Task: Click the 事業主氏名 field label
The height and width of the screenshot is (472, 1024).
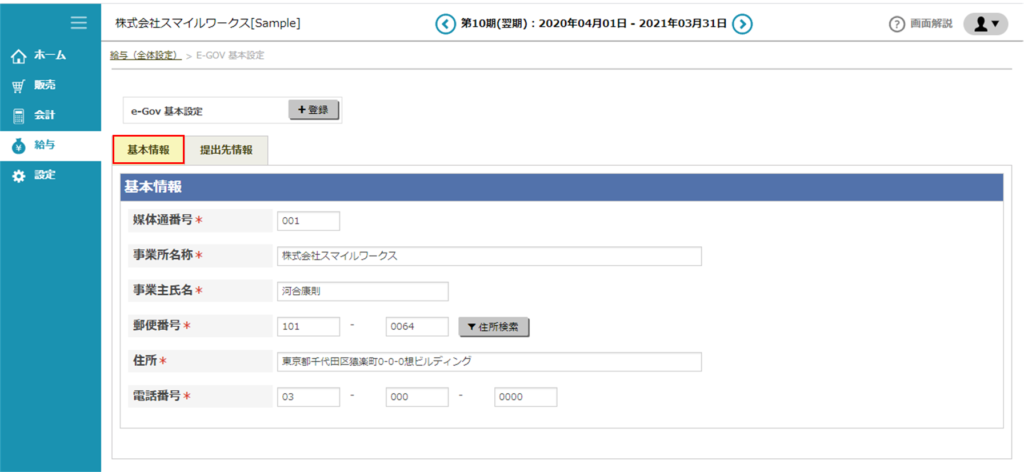Action: pyautogui.click(x=163, y=291)
